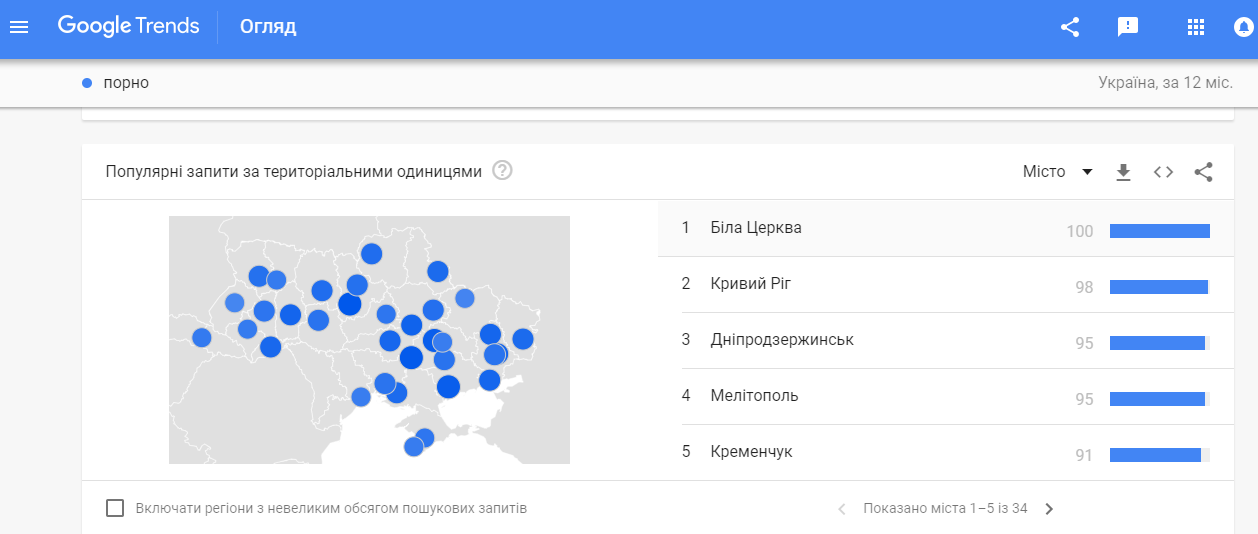1258x534 pixels.
Task: Open the hamburger main menu
Action: [x=19, y=27]
